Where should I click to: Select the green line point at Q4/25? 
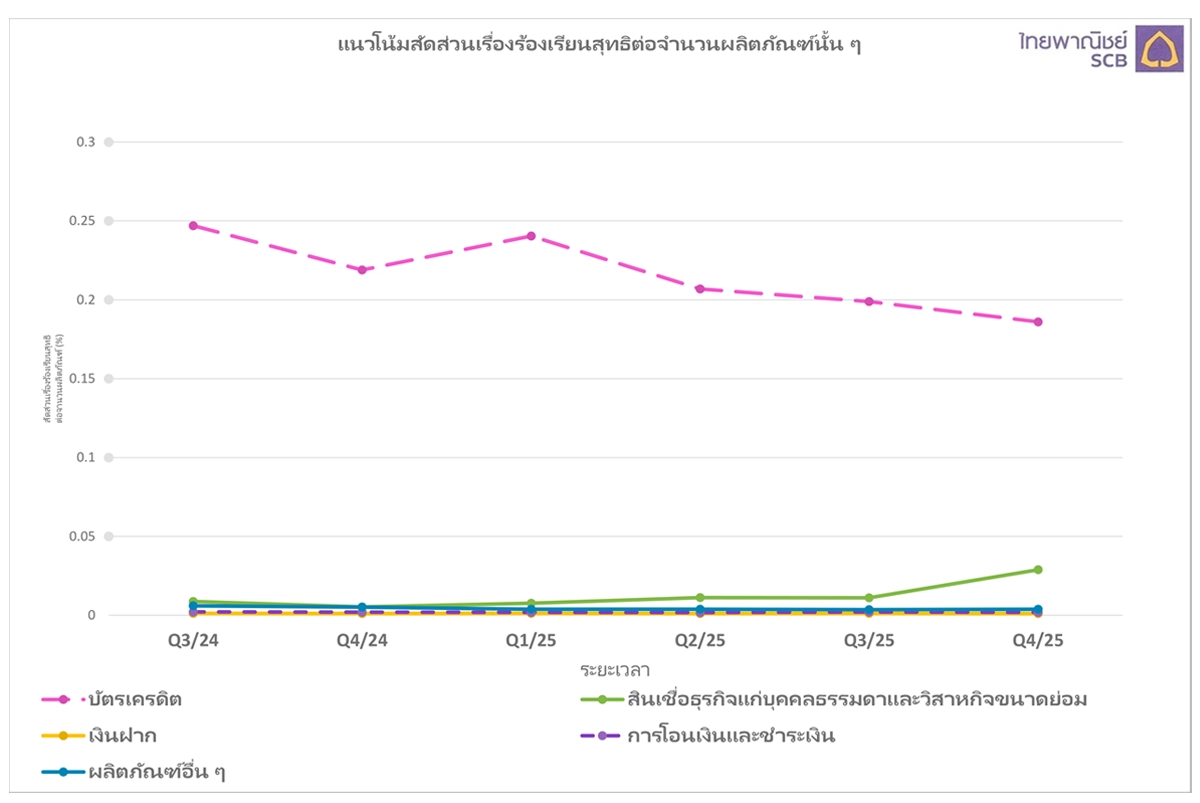[x=1038, y=570]
